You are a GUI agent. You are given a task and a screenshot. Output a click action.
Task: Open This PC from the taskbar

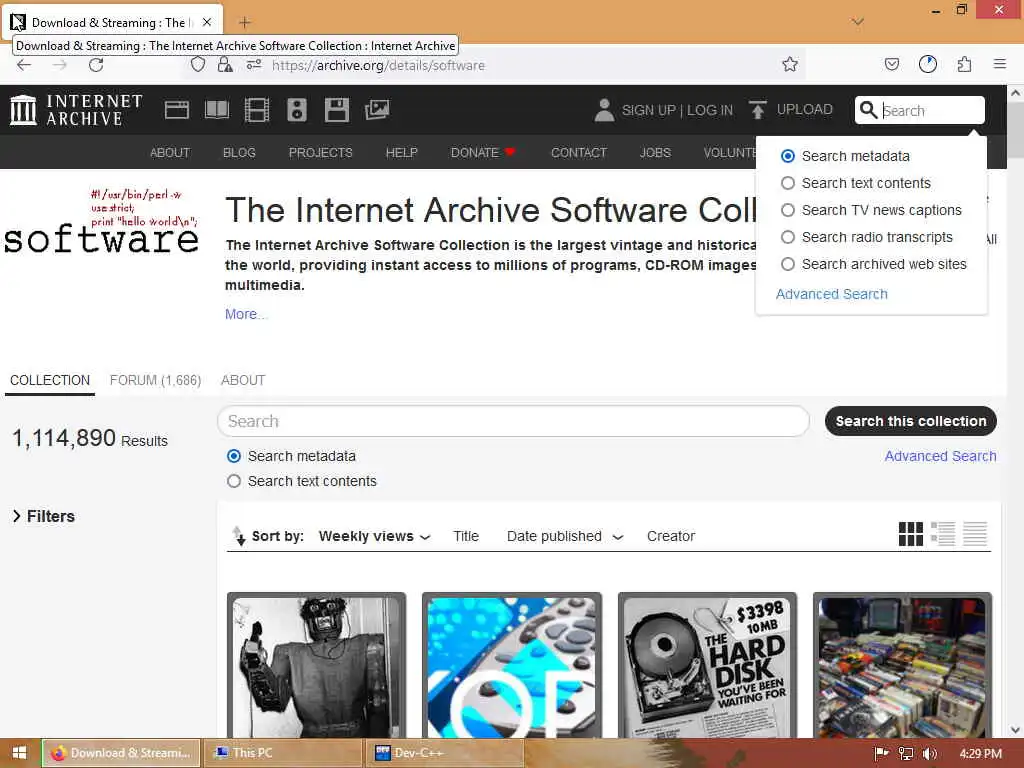tap(282, 753)
